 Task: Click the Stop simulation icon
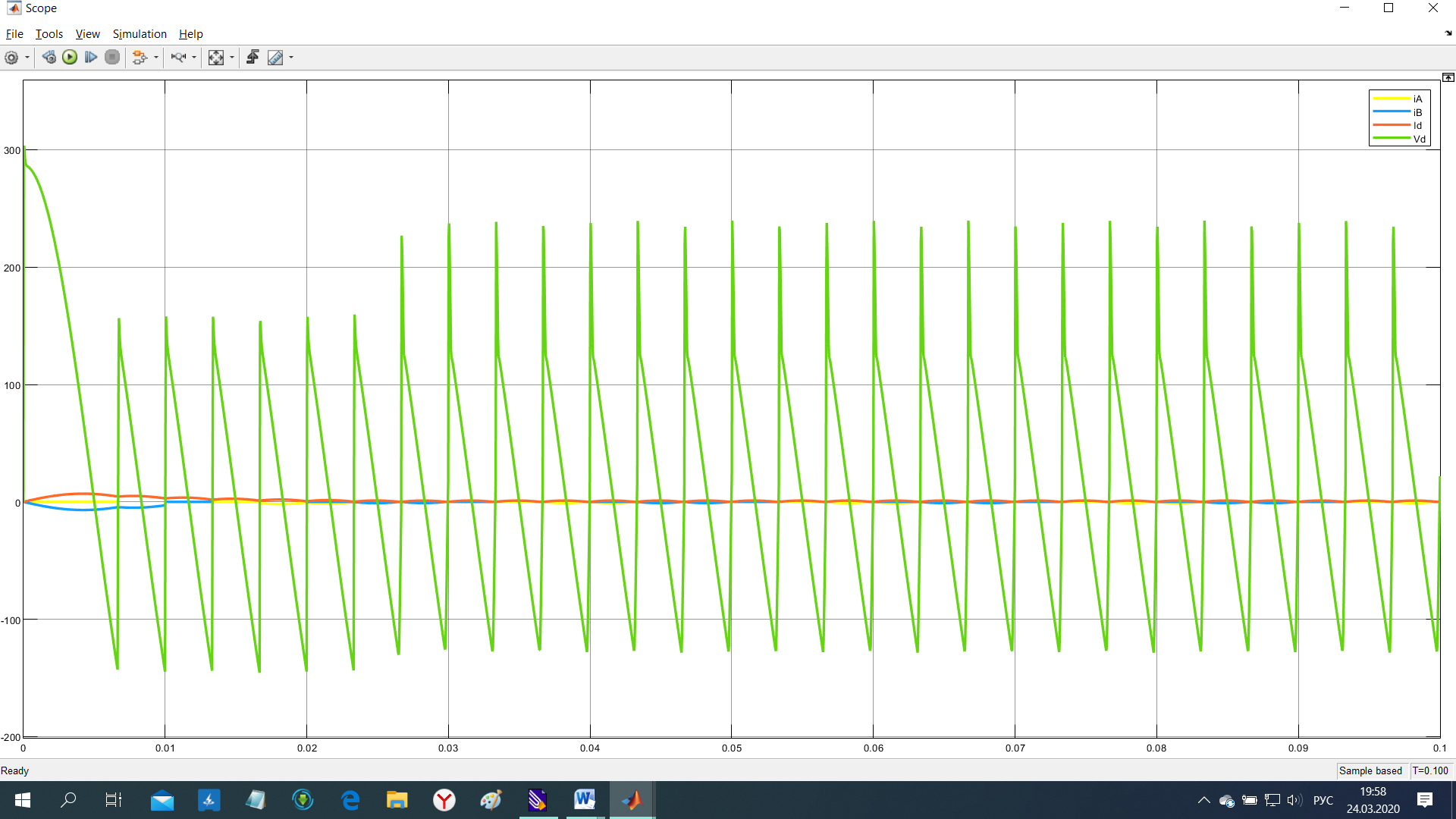click(x=112, y=58)
